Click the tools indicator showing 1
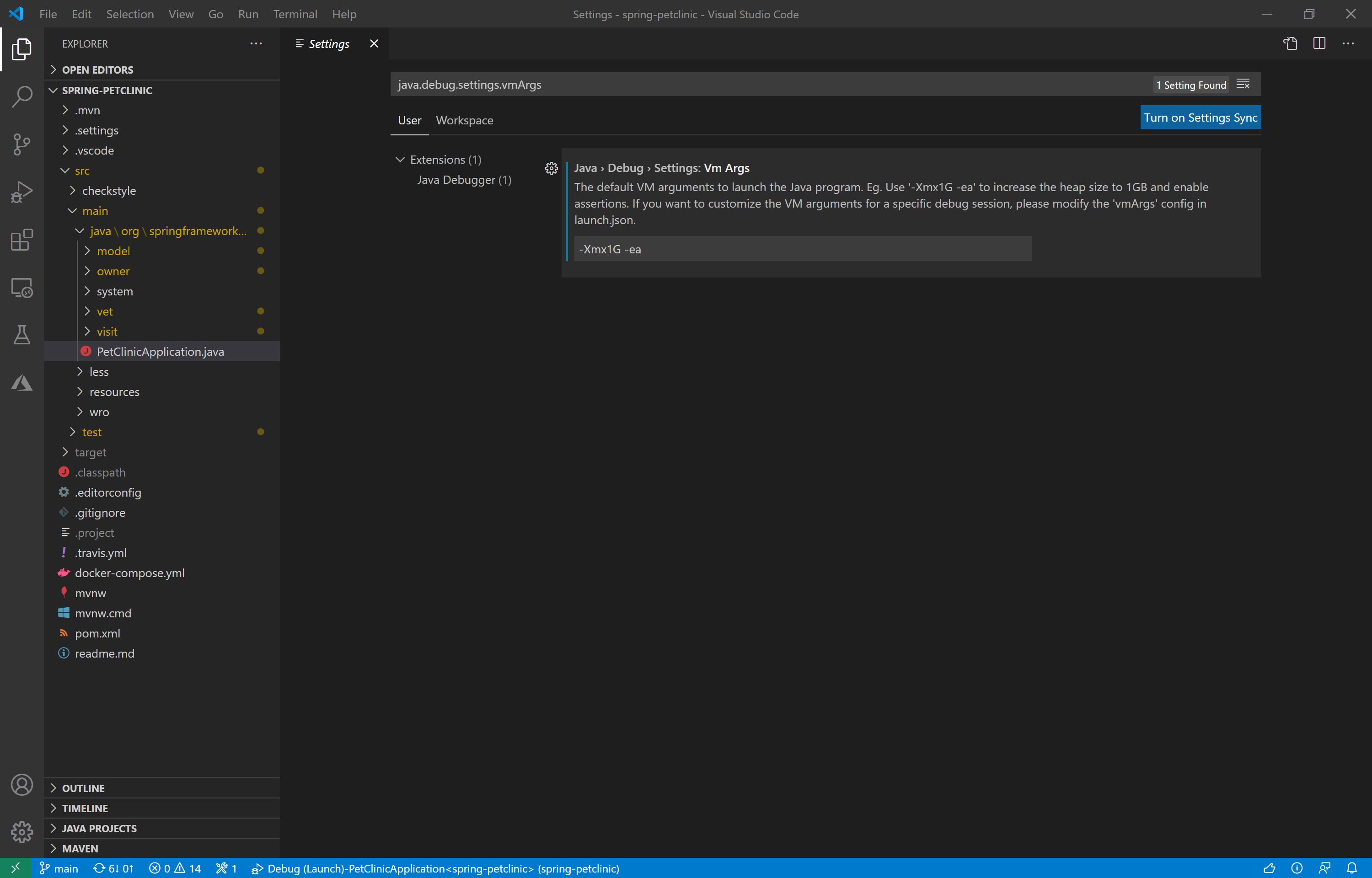The image size is (1372, 878). coord(226,868)
